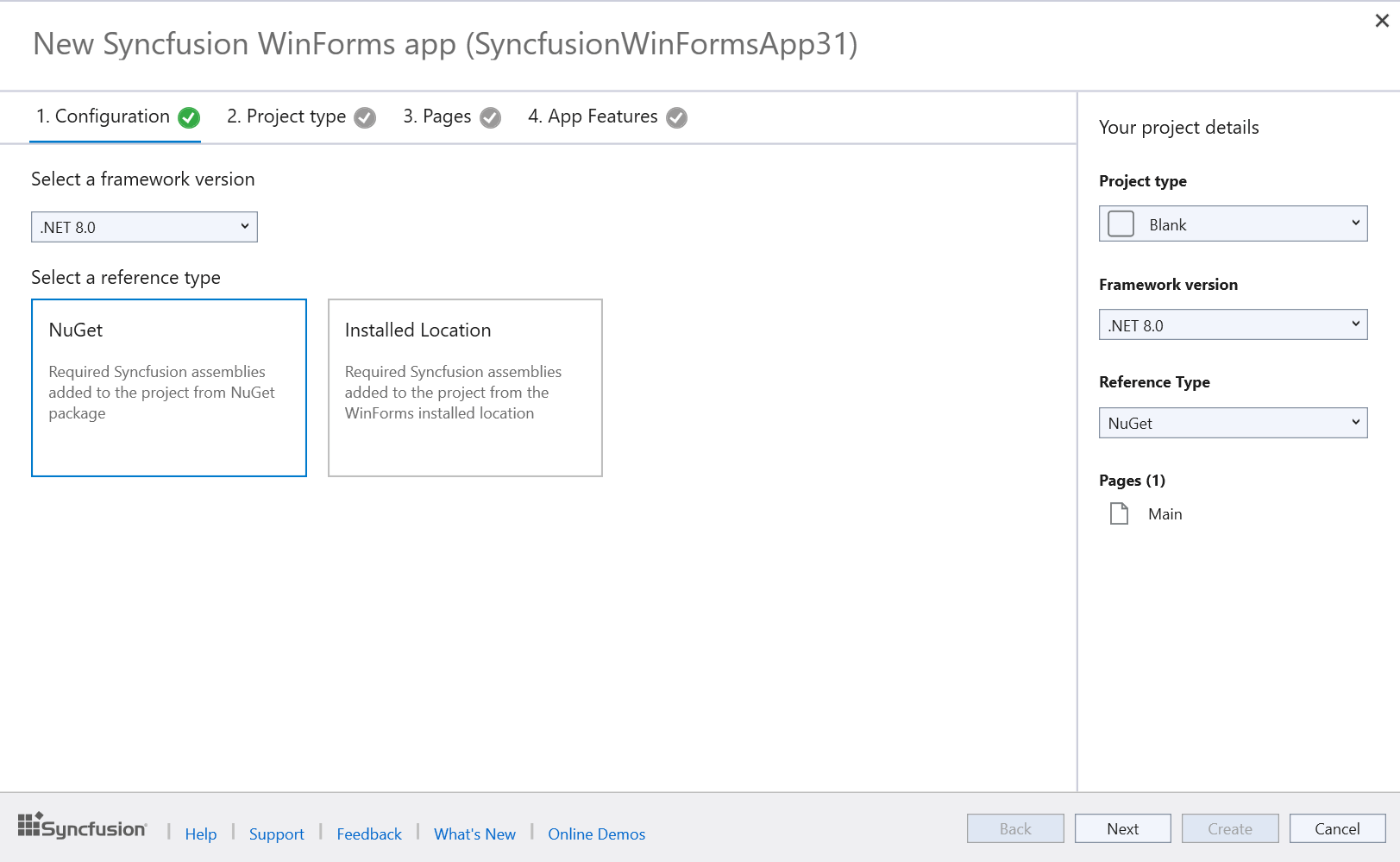Expand the Project type Blank dropdown
This screenshot has width=1400, height=862.
pyautogui.click(x=1233, y=224)
